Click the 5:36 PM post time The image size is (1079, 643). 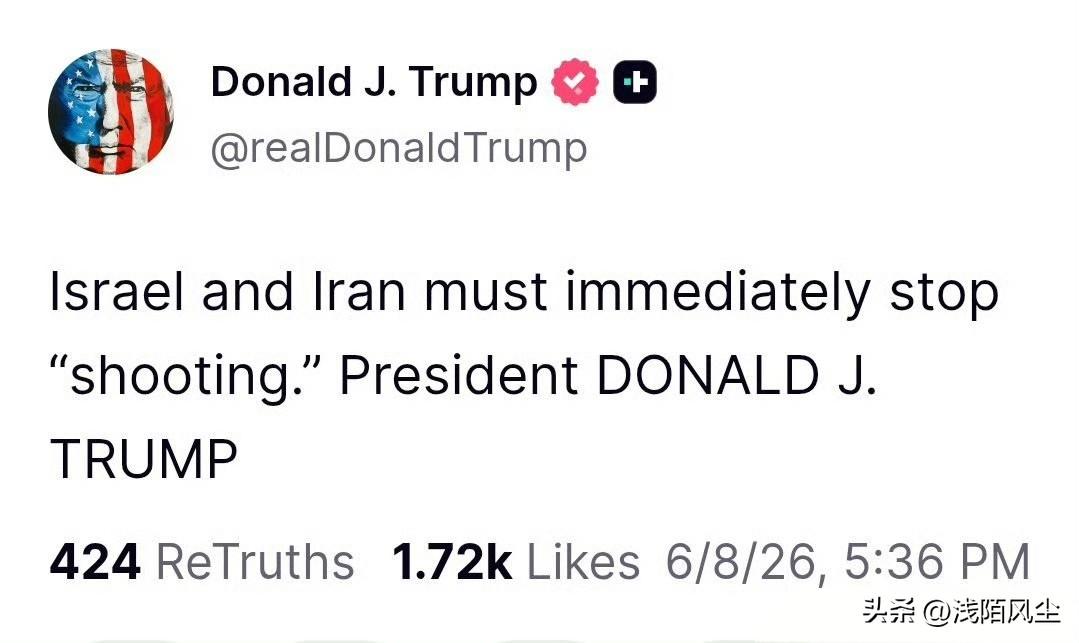[x=937, y=562]
